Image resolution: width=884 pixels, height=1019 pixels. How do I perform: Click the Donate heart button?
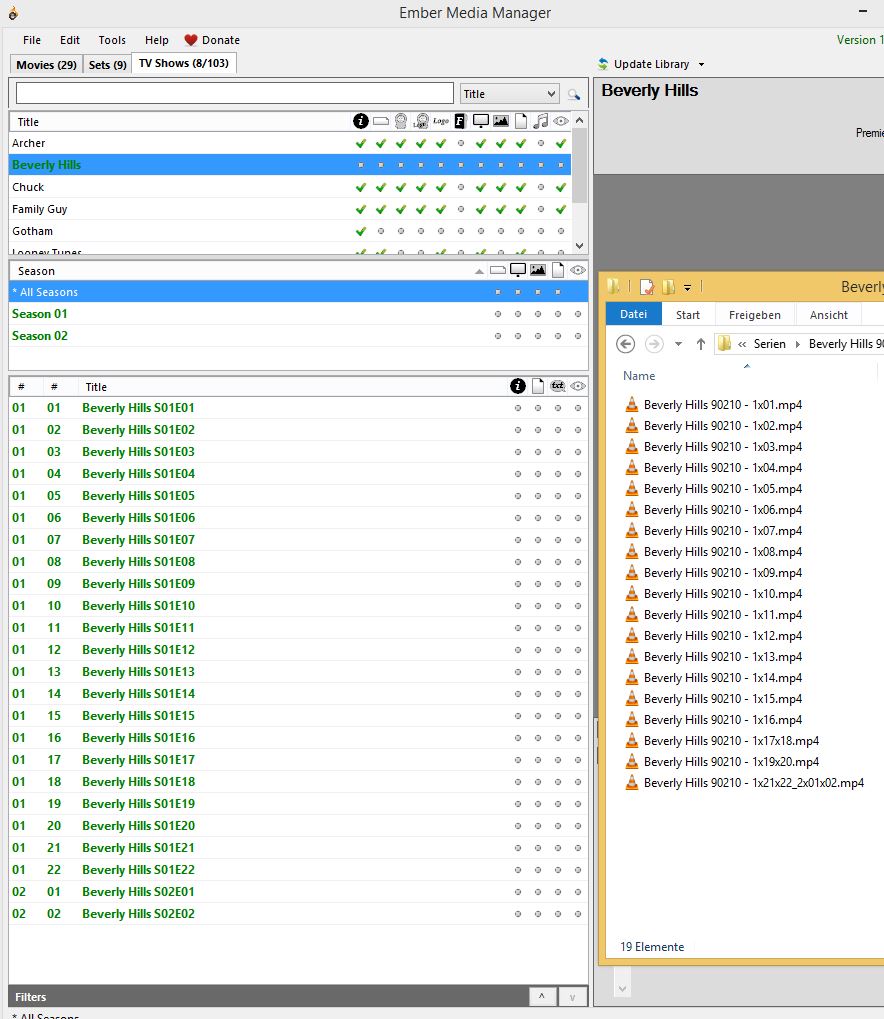(212, 40)
